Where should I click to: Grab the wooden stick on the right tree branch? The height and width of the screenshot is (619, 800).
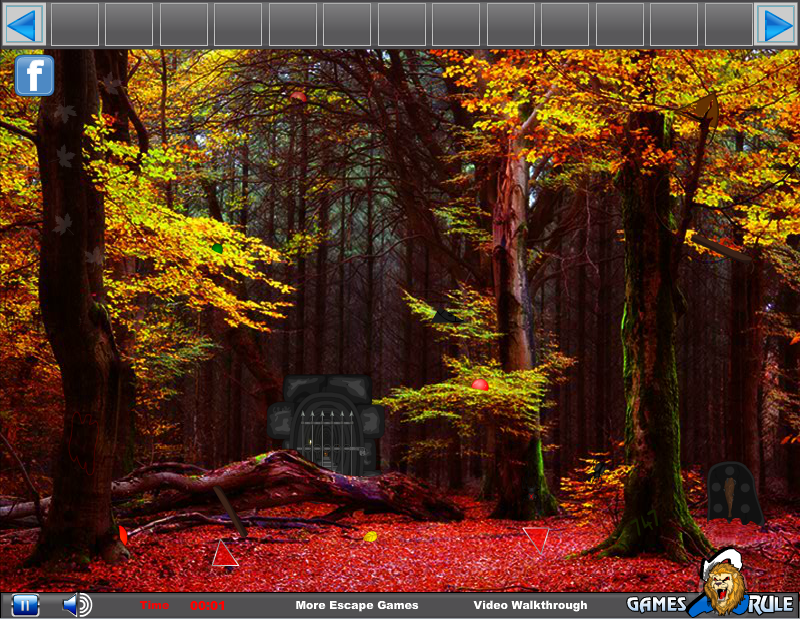click(x=720, y=248)
